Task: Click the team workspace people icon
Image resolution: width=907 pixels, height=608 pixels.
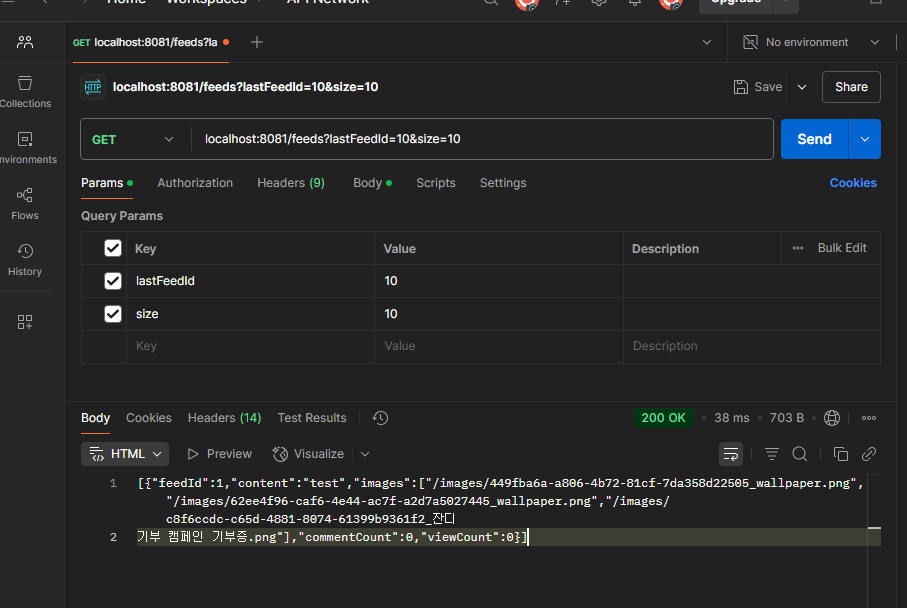Action: 25,42
